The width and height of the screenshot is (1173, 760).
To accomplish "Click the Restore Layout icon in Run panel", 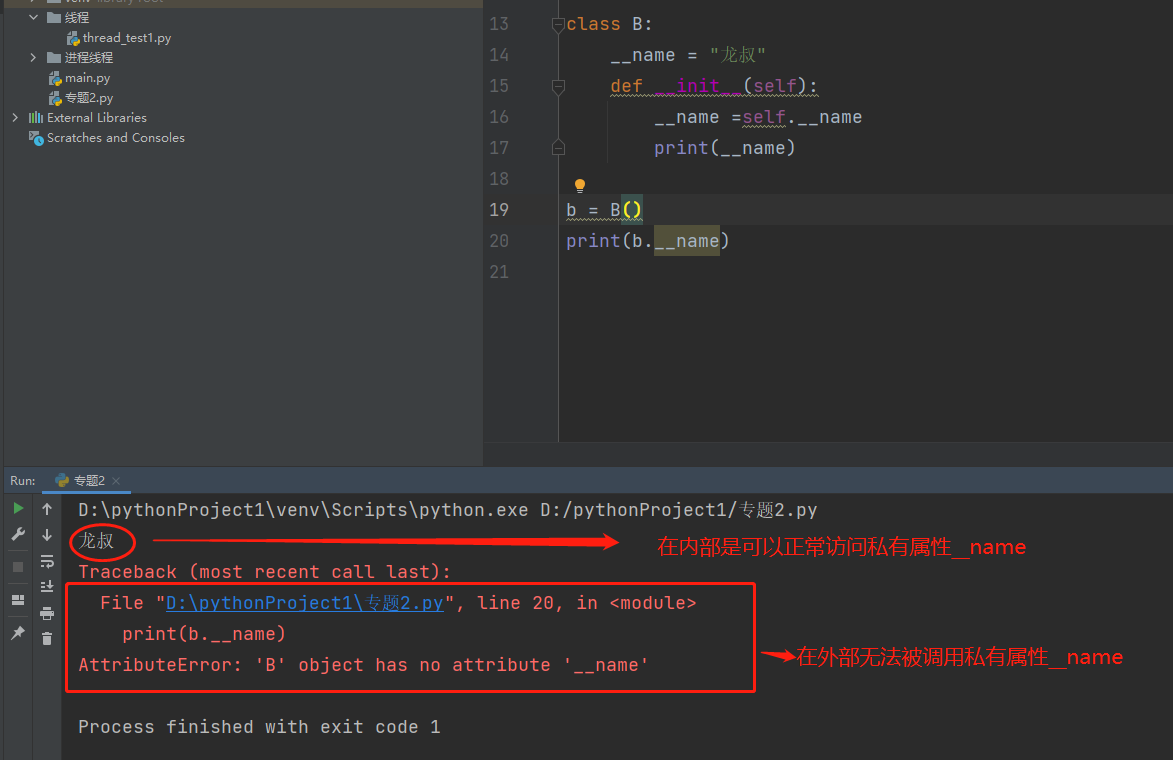I will (x=18, y=600).
